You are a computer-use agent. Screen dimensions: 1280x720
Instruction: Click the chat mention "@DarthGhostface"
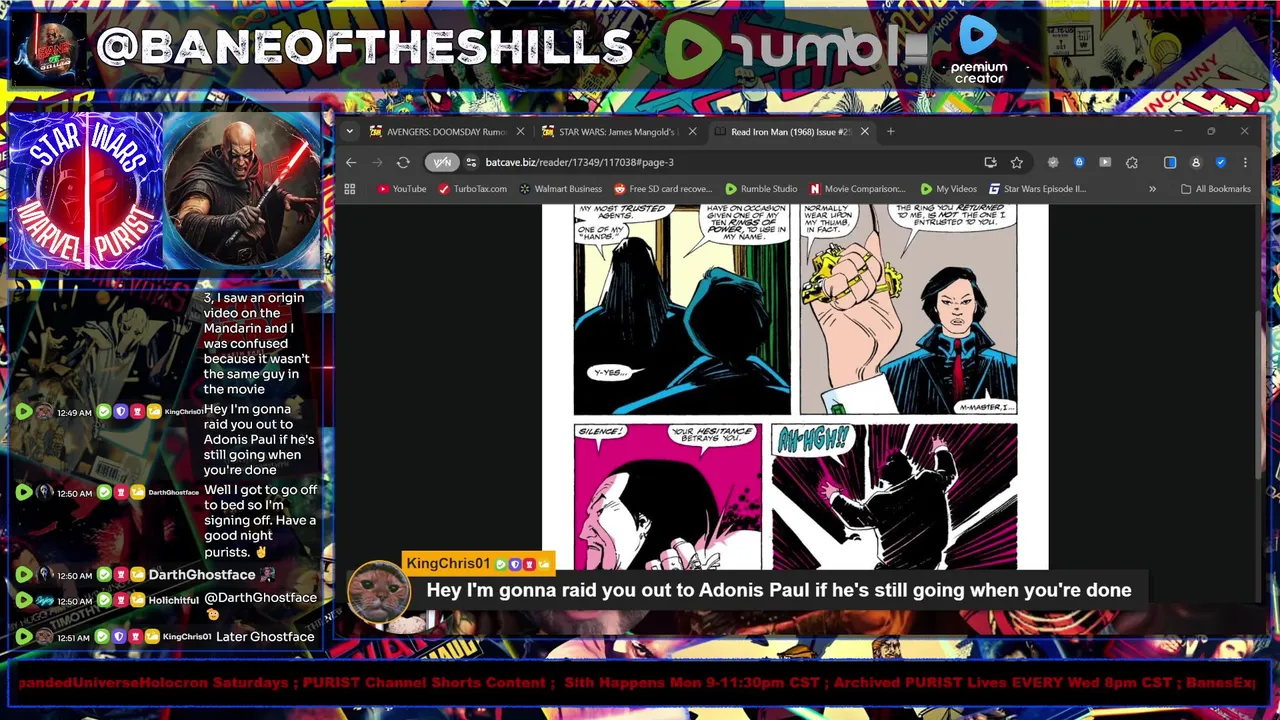point(260,598)
